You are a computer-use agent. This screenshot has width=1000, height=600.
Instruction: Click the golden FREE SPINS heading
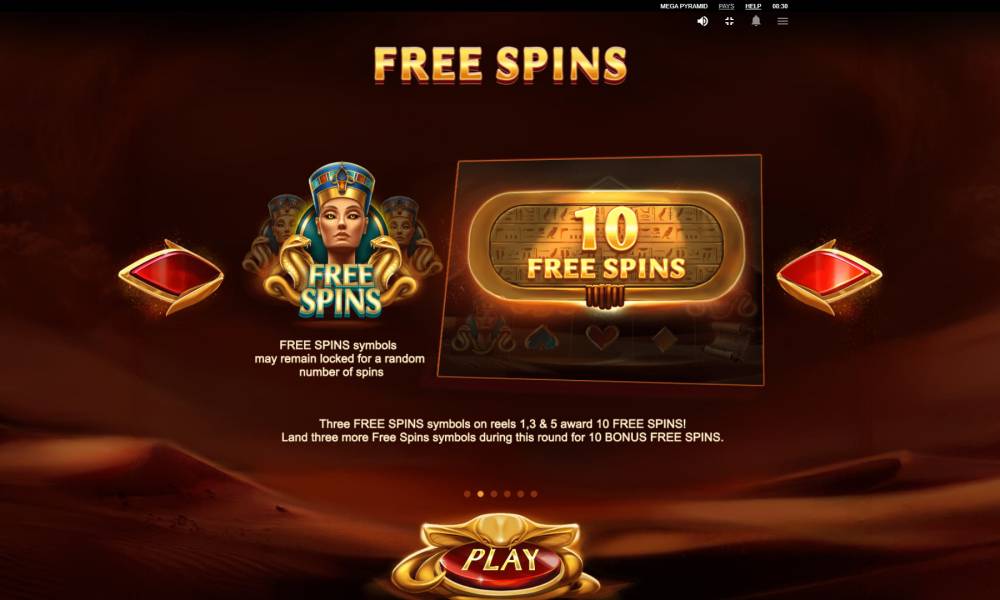[x=500, y=65]
